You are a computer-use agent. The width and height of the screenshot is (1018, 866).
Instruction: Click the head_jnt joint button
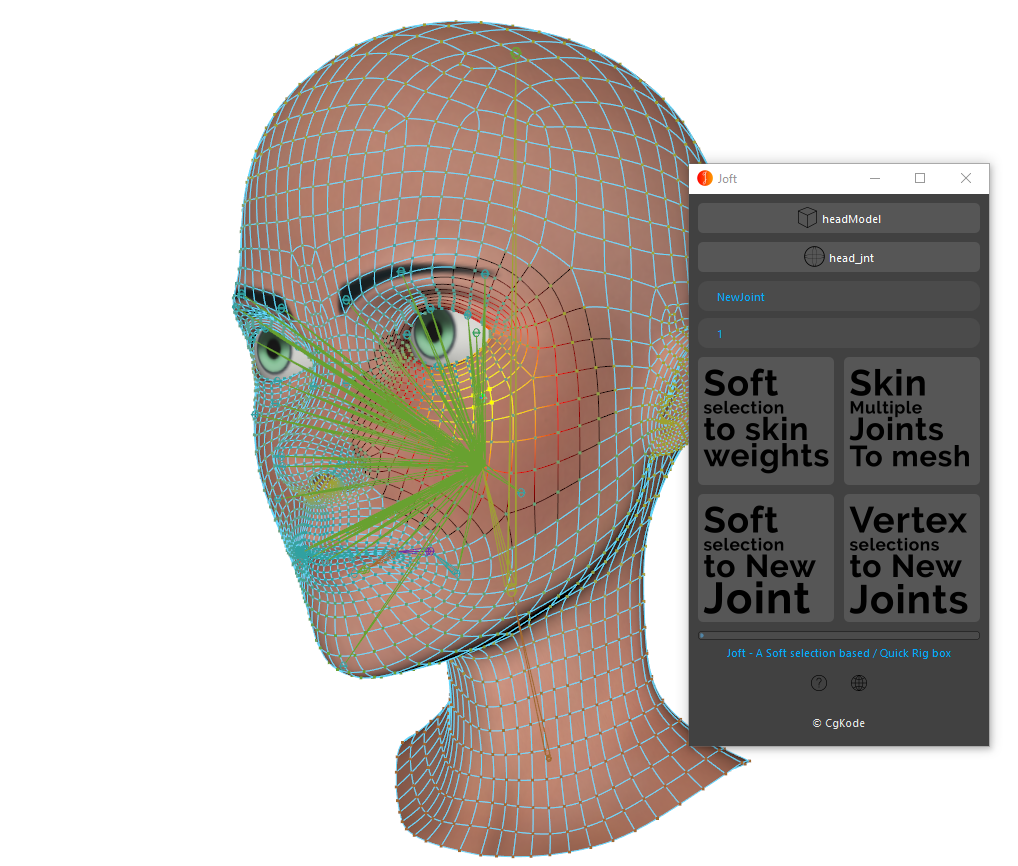point(838,258)
